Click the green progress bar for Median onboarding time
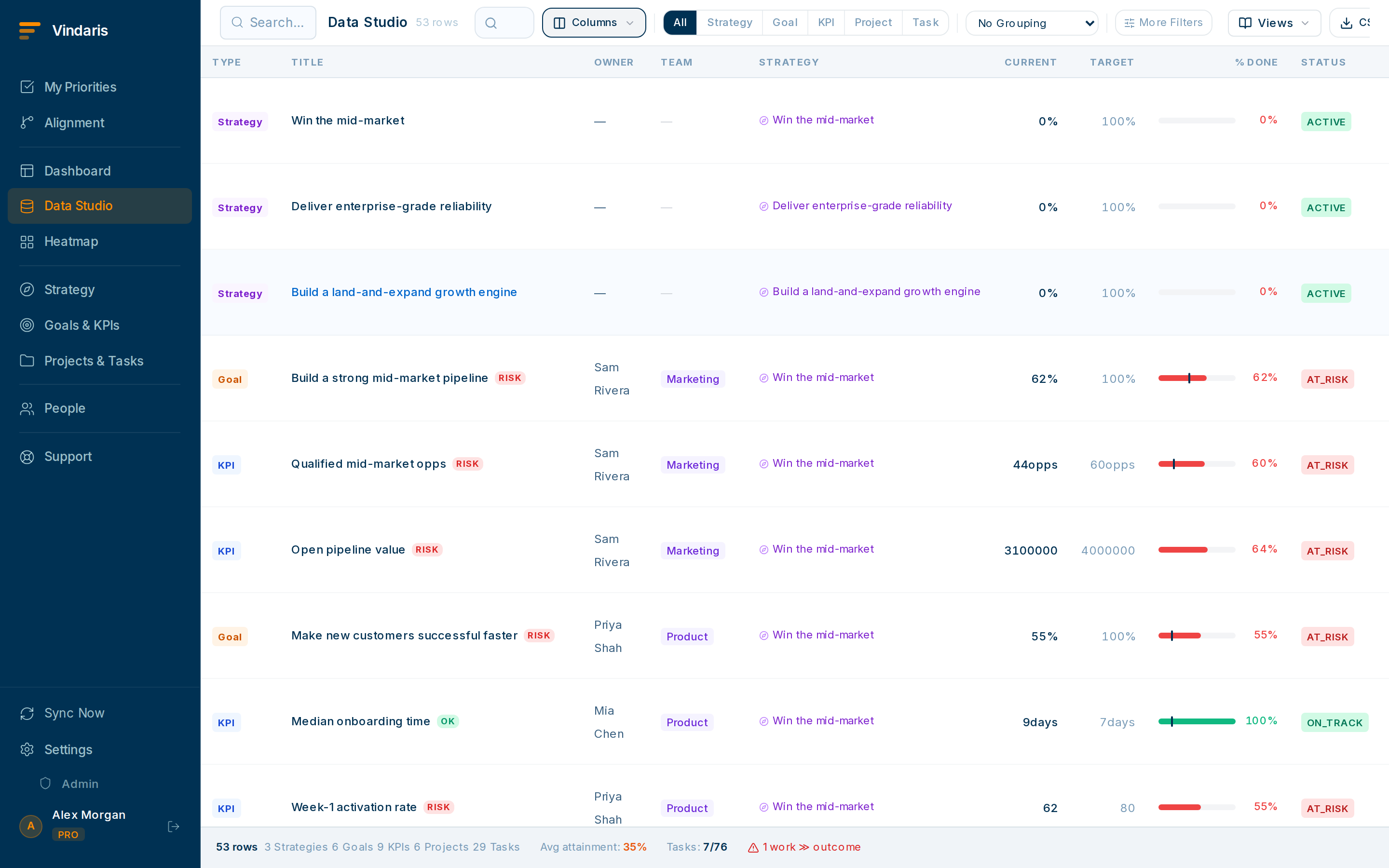1389x868 pixels. tap(1196, 721)
